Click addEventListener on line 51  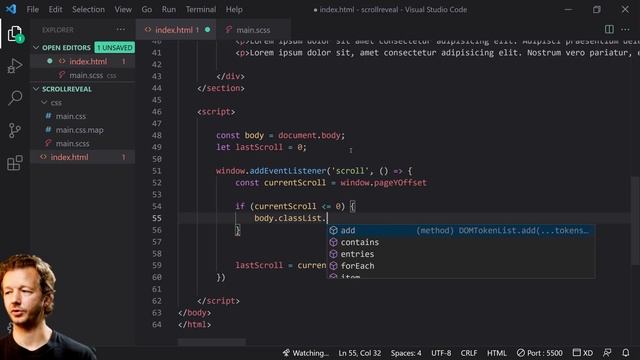click(x=288, y=171)
